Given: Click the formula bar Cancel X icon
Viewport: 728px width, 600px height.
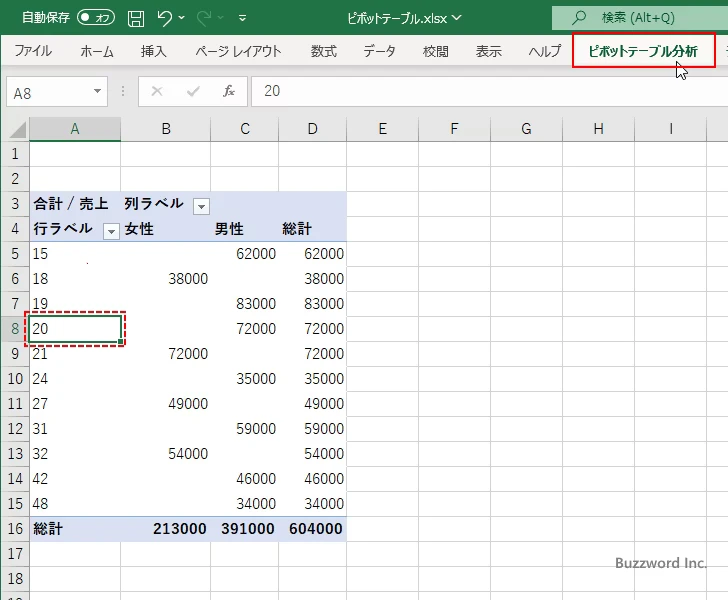Looking at the screenshot, I should click(157, 91).
